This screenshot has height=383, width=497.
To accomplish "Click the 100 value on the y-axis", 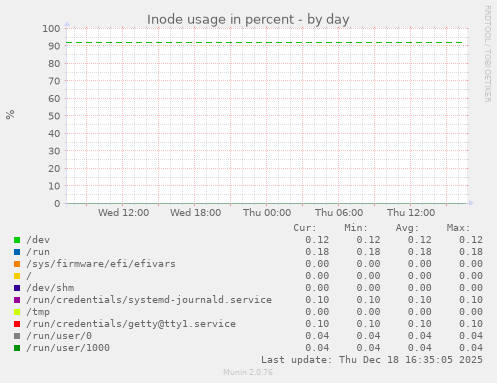I will 51,29.
